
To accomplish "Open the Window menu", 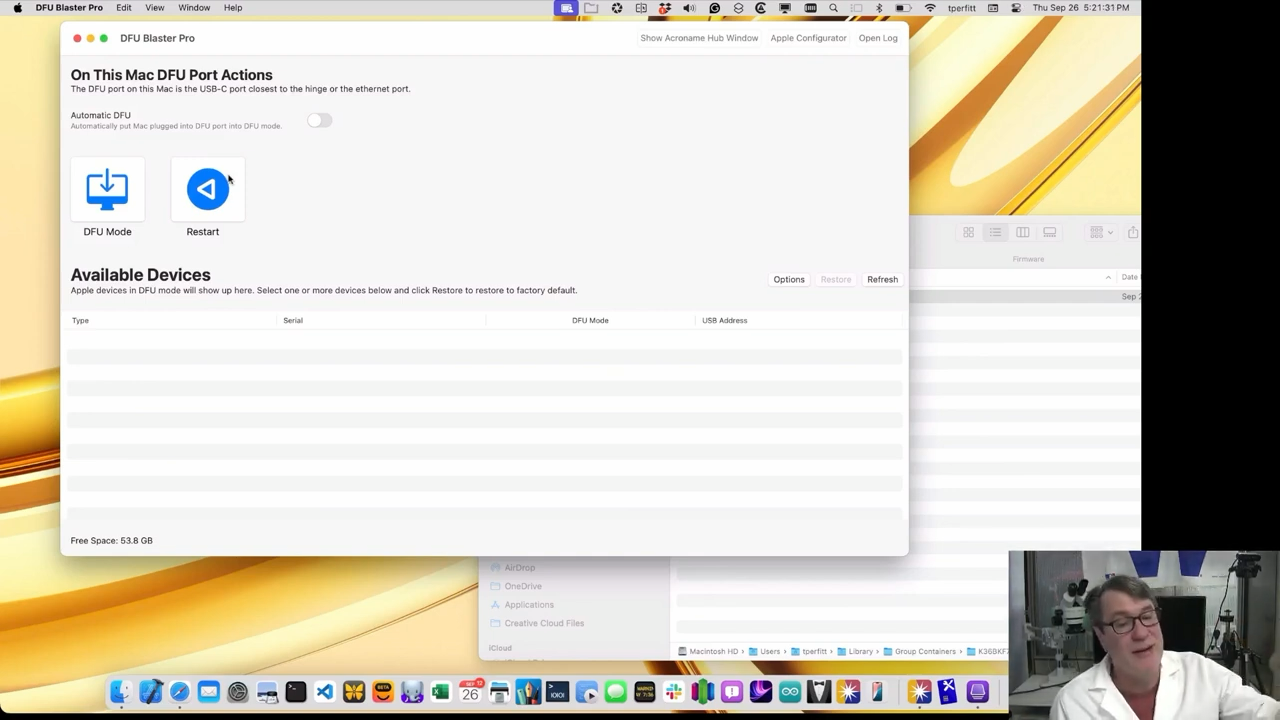I will point(194,8).
